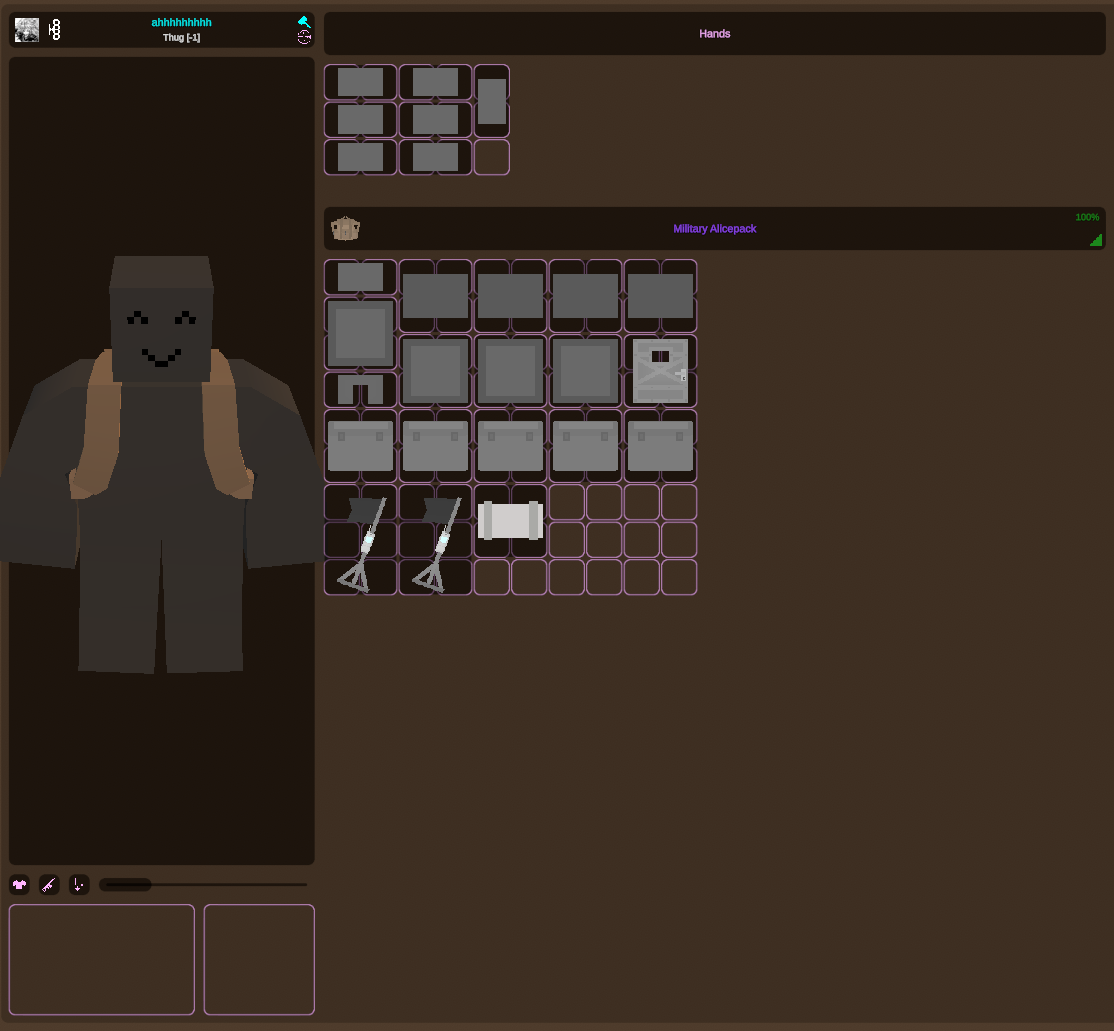Select the first tripod flag item
1114x1031 pixels.
pos(360,540)
